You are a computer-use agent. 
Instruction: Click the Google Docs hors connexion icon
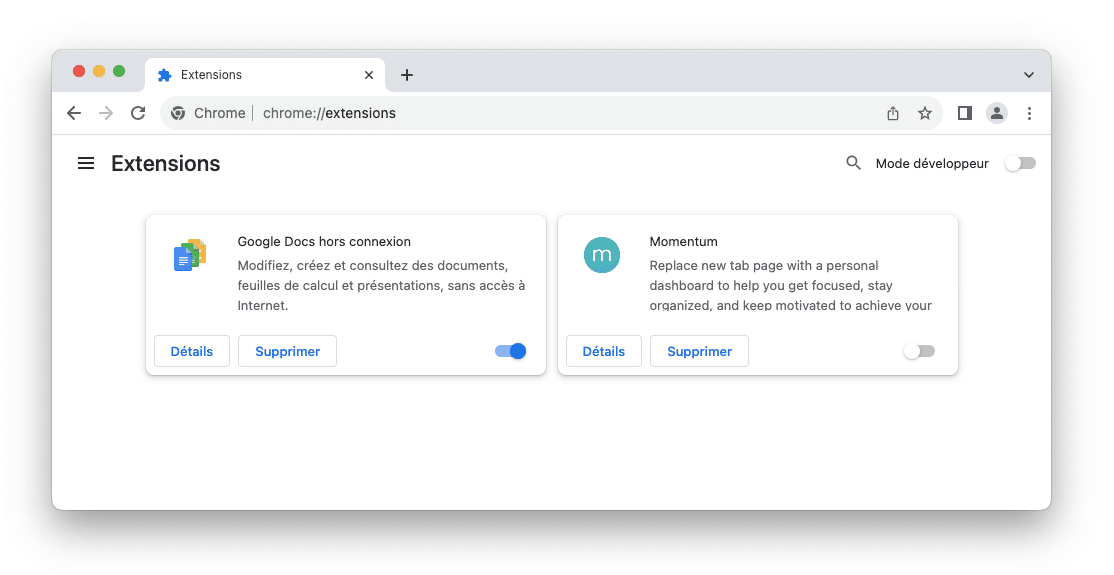coord(189,256)
